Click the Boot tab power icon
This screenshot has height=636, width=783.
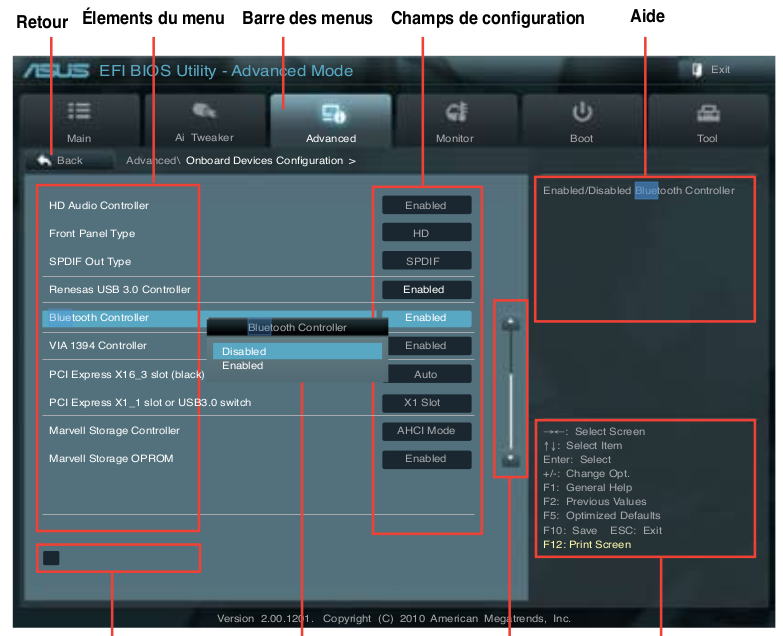point(582,112)
